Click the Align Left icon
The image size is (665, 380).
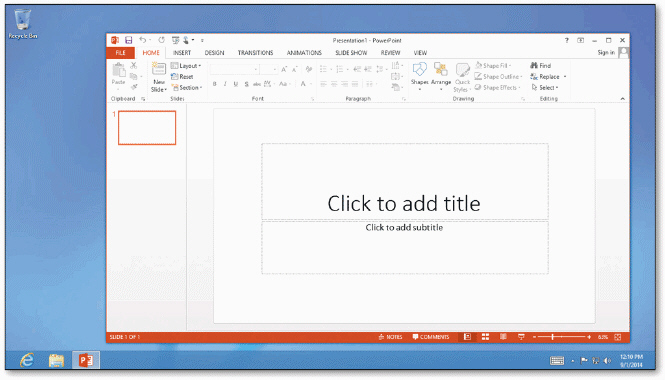pyautogui.click(x=323, y=84)
